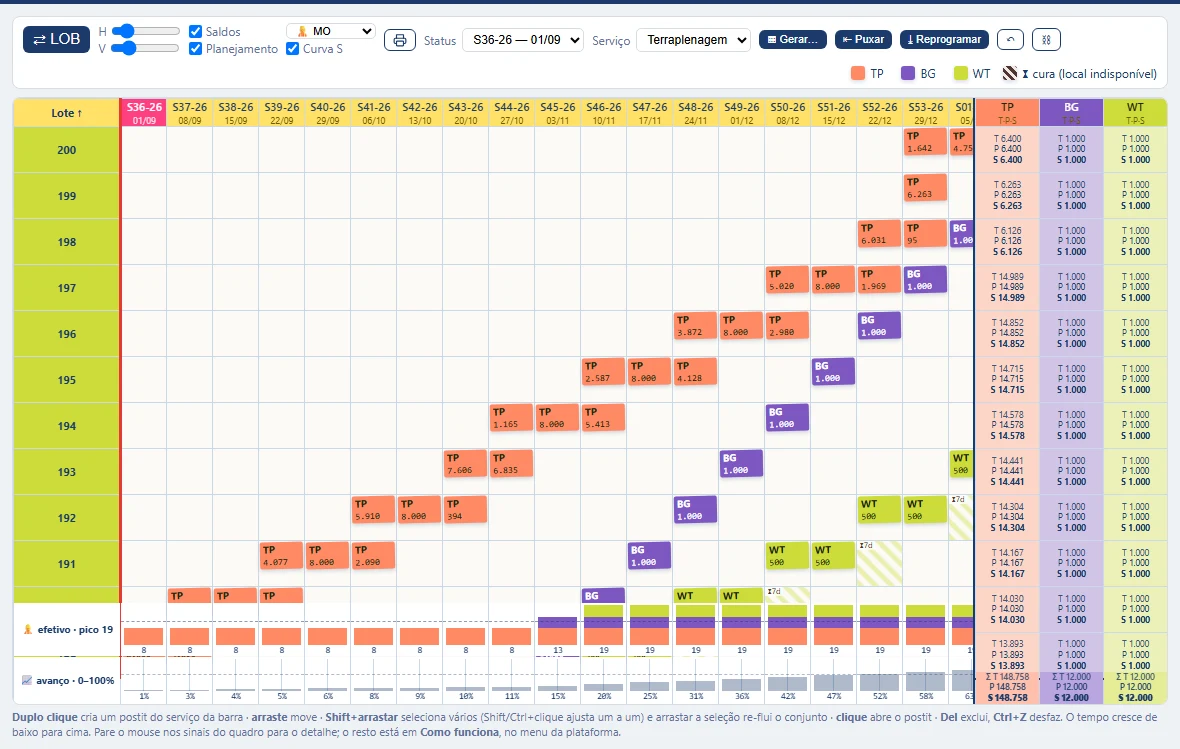Toggle the Saldos checkbox

coord(196,31)
